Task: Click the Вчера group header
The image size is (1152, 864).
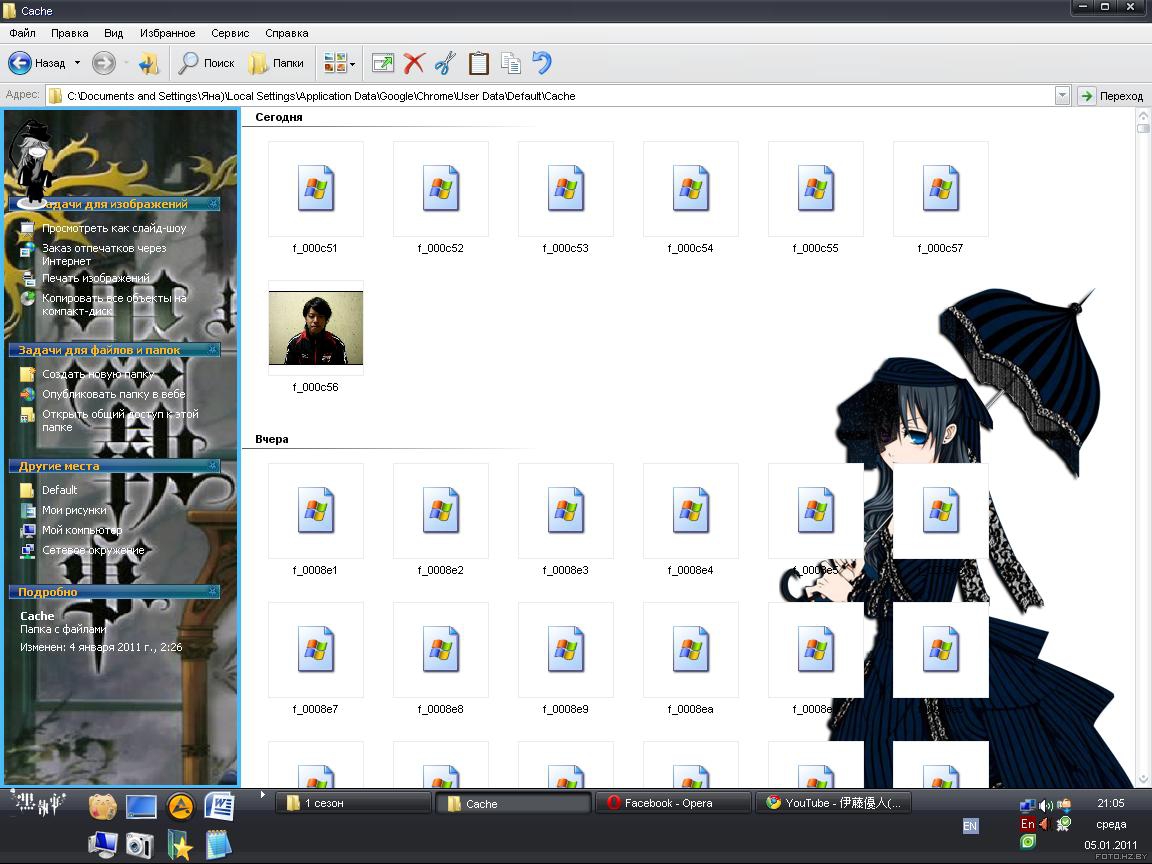Action: click(271, 439)
